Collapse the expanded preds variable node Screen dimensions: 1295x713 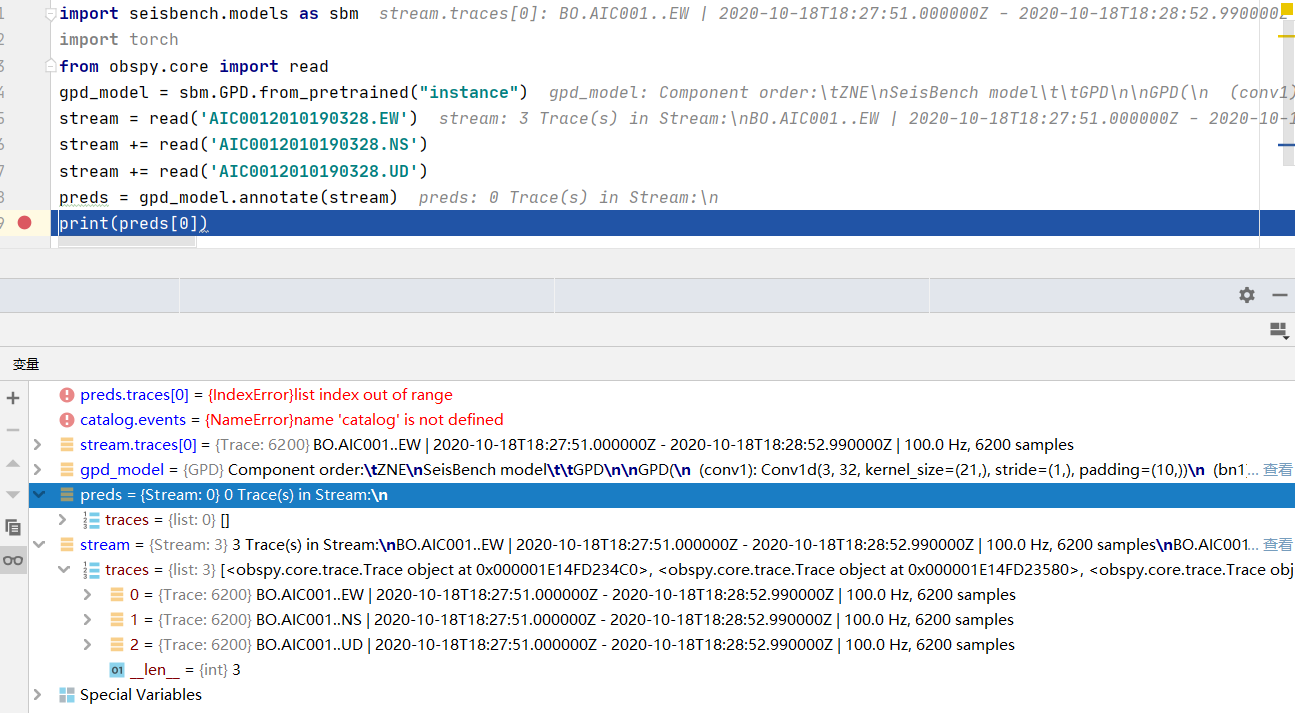click(x=38, y=494)
